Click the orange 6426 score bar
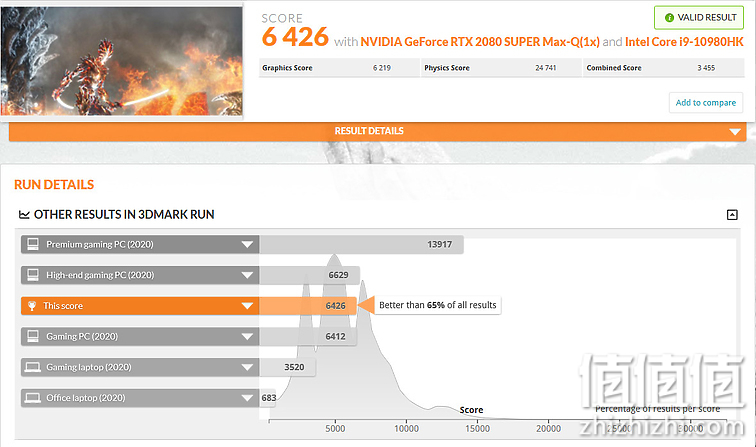 (308, 306)
